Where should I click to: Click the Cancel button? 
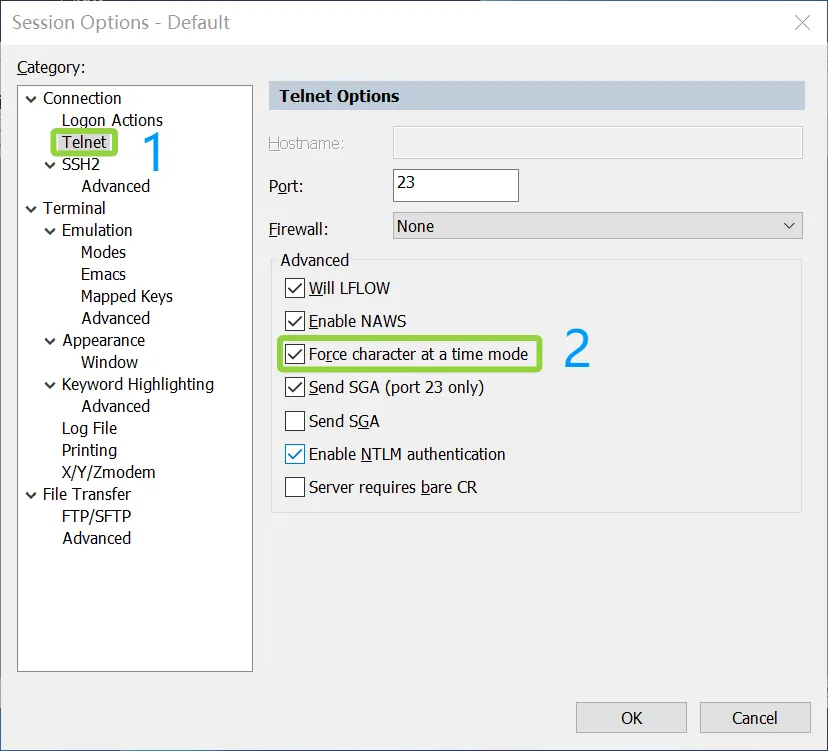pyautogui.click(x=754, y=718)
